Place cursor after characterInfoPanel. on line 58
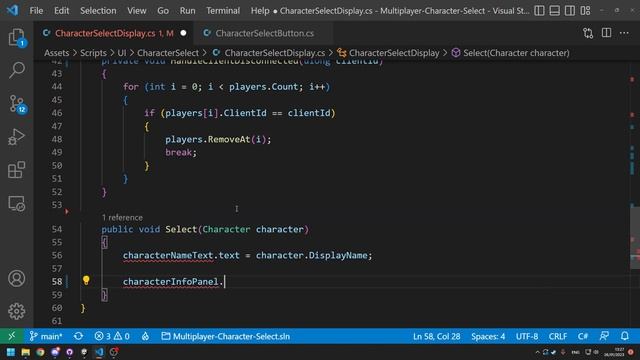The width and height of the screenshot is (640, 360). tap(225, 282)
